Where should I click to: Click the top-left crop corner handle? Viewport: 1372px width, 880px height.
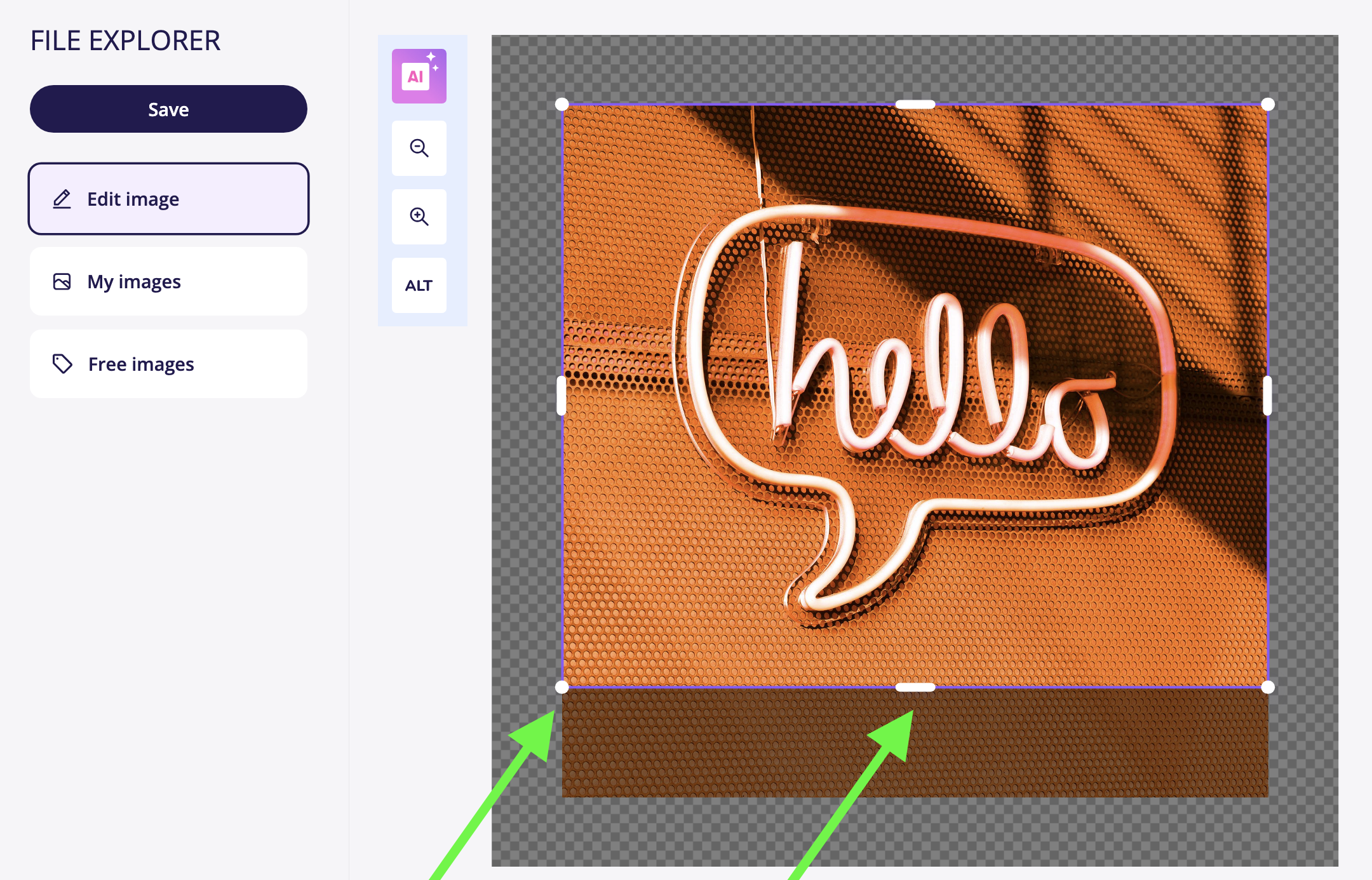(x=562, y=104)
